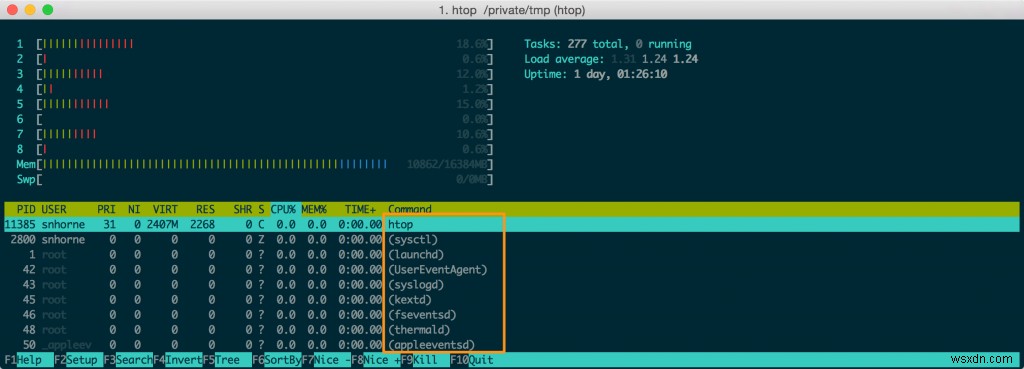1024x369 pixels.
Task: Click the 2407M VIRT value
Action: point(162,225)
